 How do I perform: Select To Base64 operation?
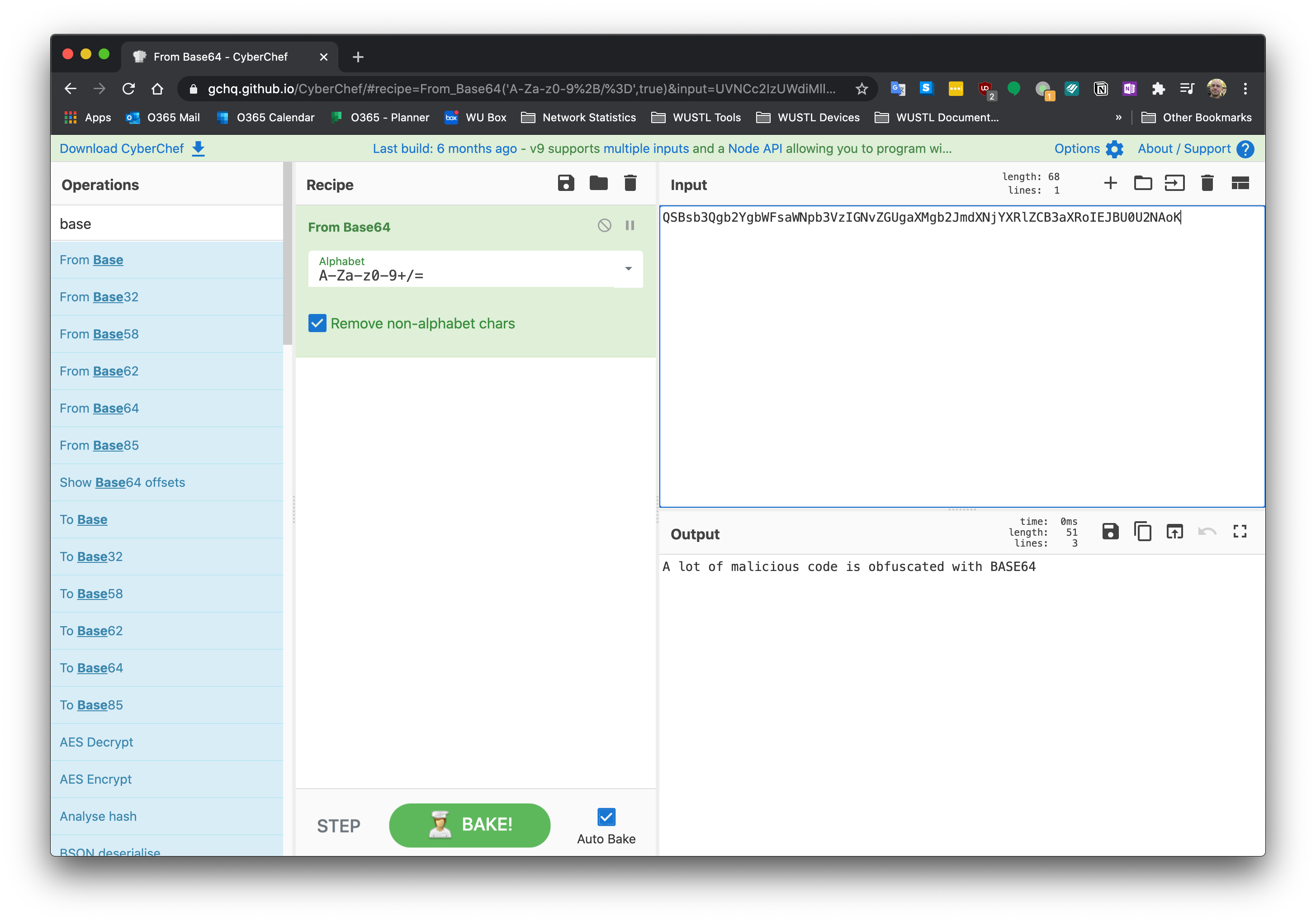click(167, 668)
